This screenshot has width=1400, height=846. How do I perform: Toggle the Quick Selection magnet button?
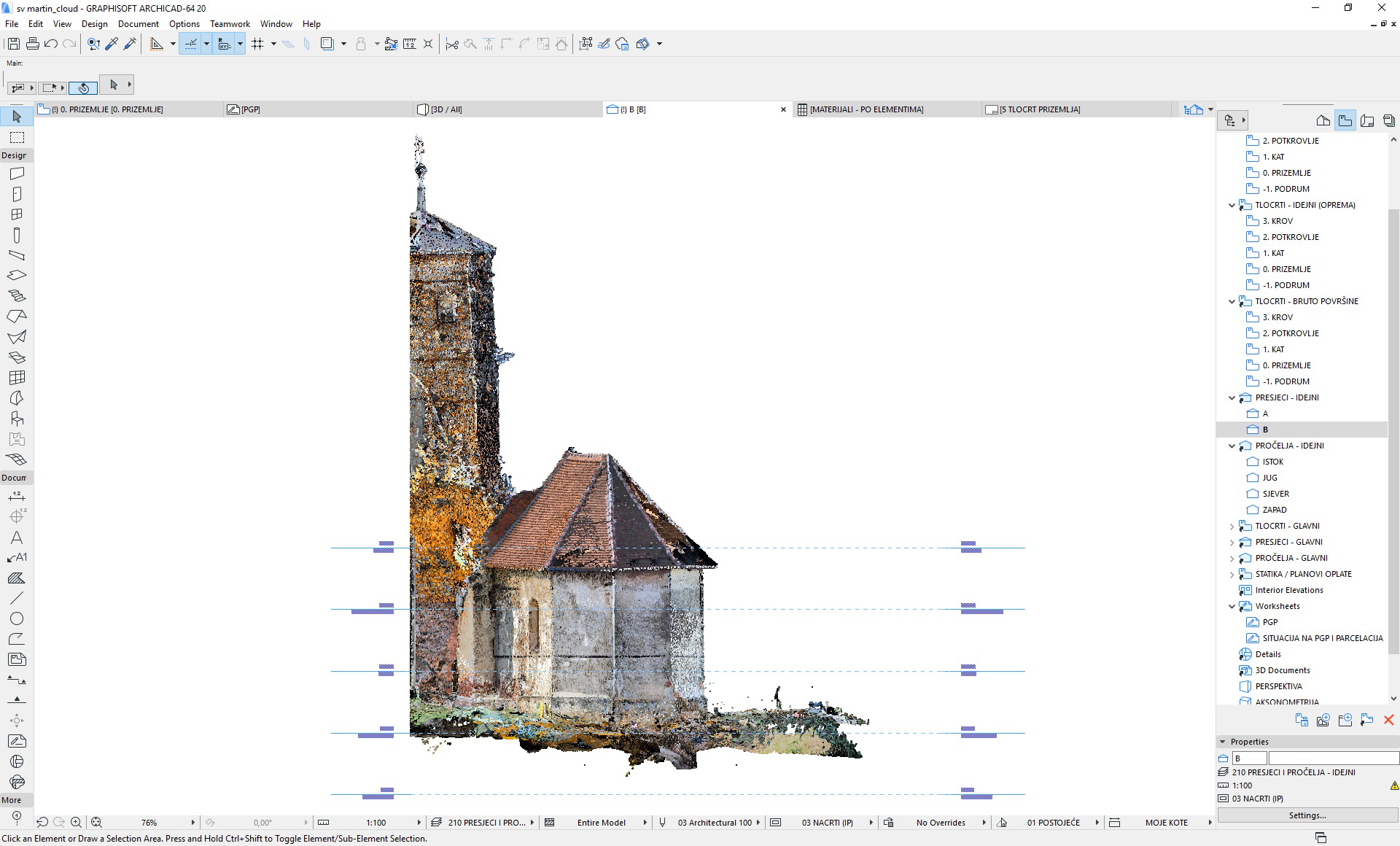point(83,88)
